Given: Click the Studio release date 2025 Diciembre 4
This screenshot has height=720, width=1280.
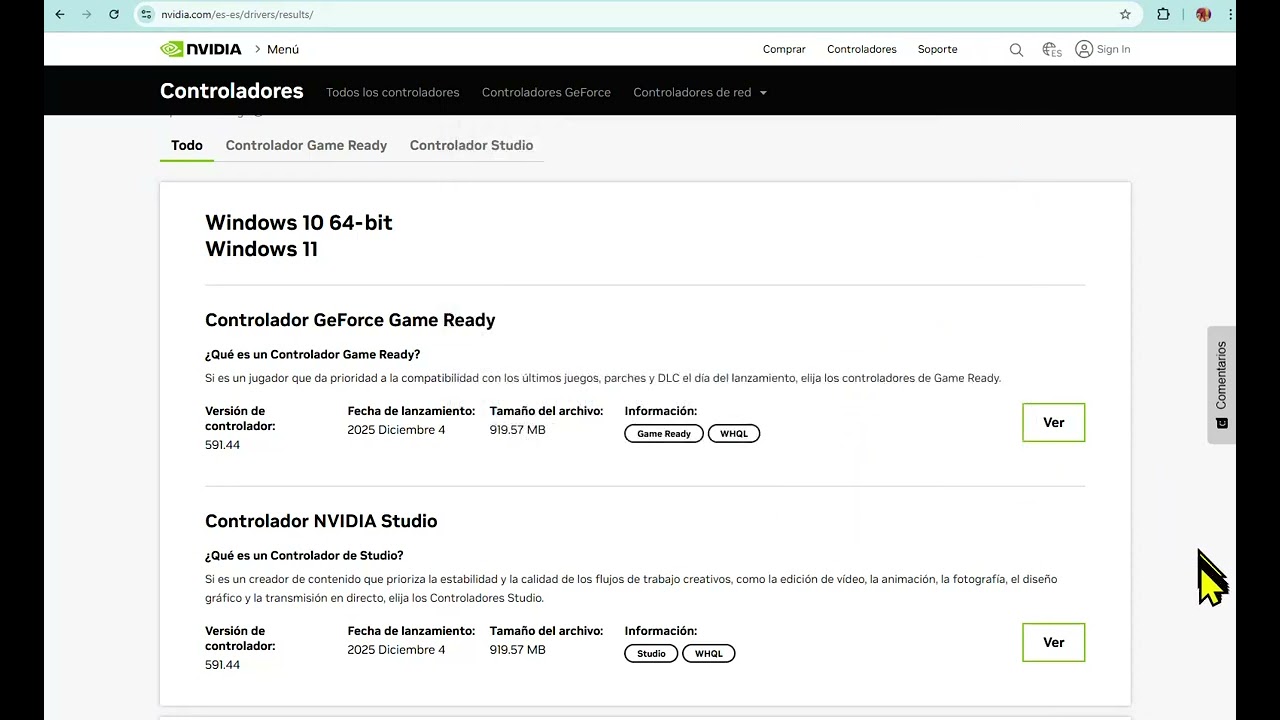Looking at the screenshot, I should pyautogui.click(x=396, y=650).
